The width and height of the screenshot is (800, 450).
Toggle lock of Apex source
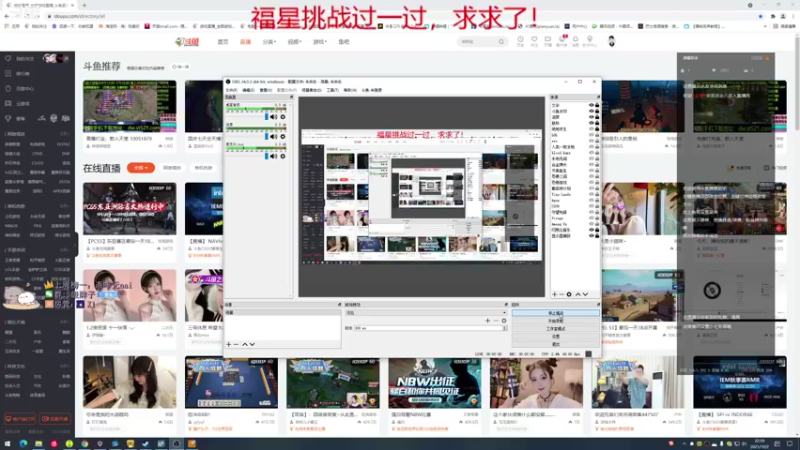(x=597, y=201)
